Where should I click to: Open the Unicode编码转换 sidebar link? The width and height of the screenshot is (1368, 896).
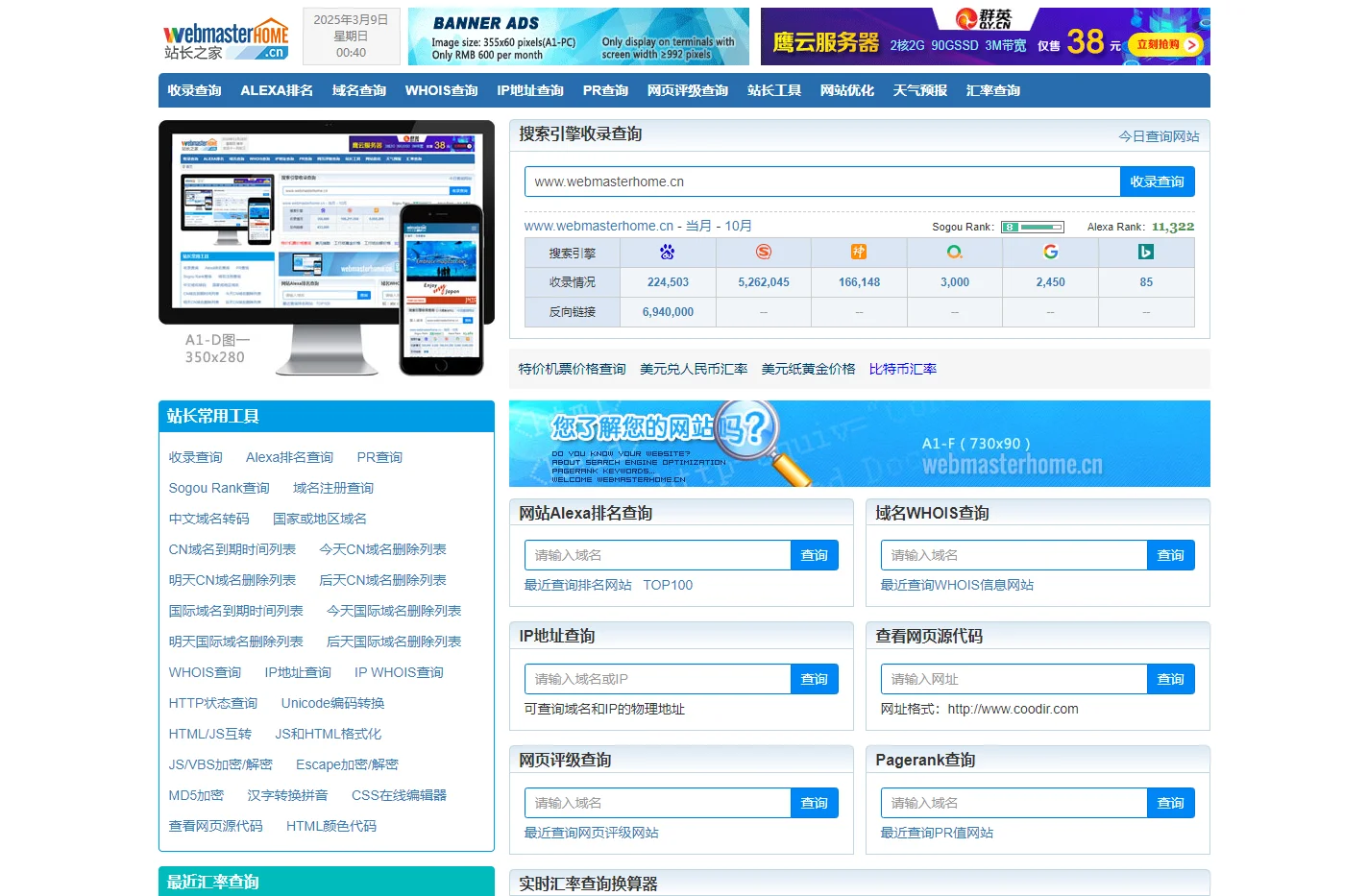(332, 703)
